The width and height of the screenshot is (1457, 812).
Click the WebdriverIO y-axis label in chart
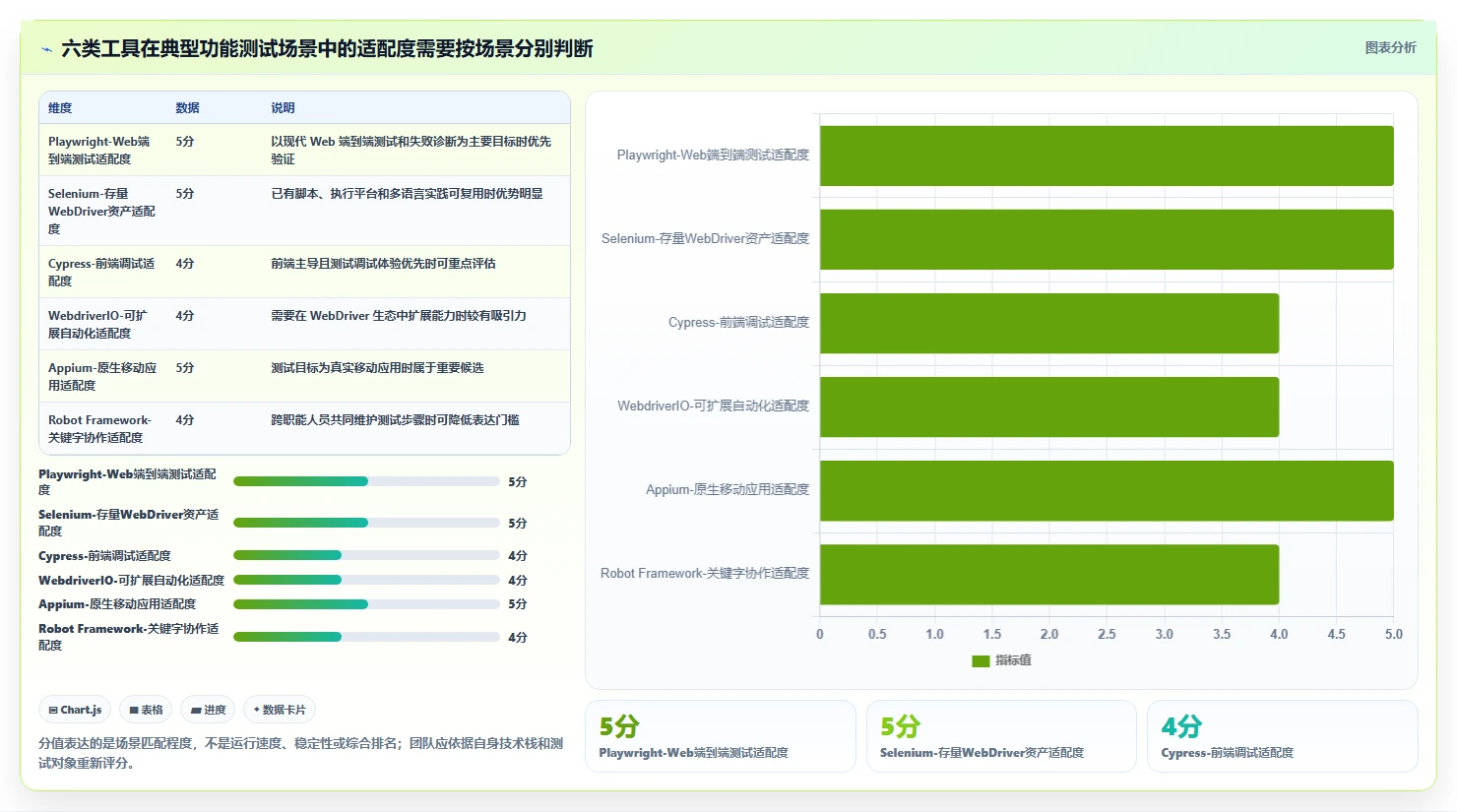click(713, 406)
